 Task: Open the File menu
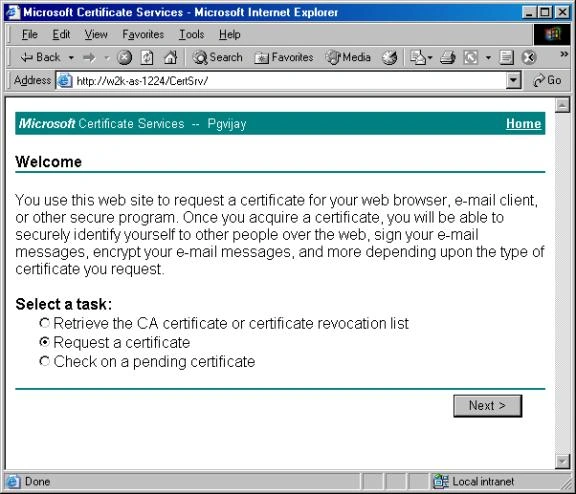(x=29, y=34)
